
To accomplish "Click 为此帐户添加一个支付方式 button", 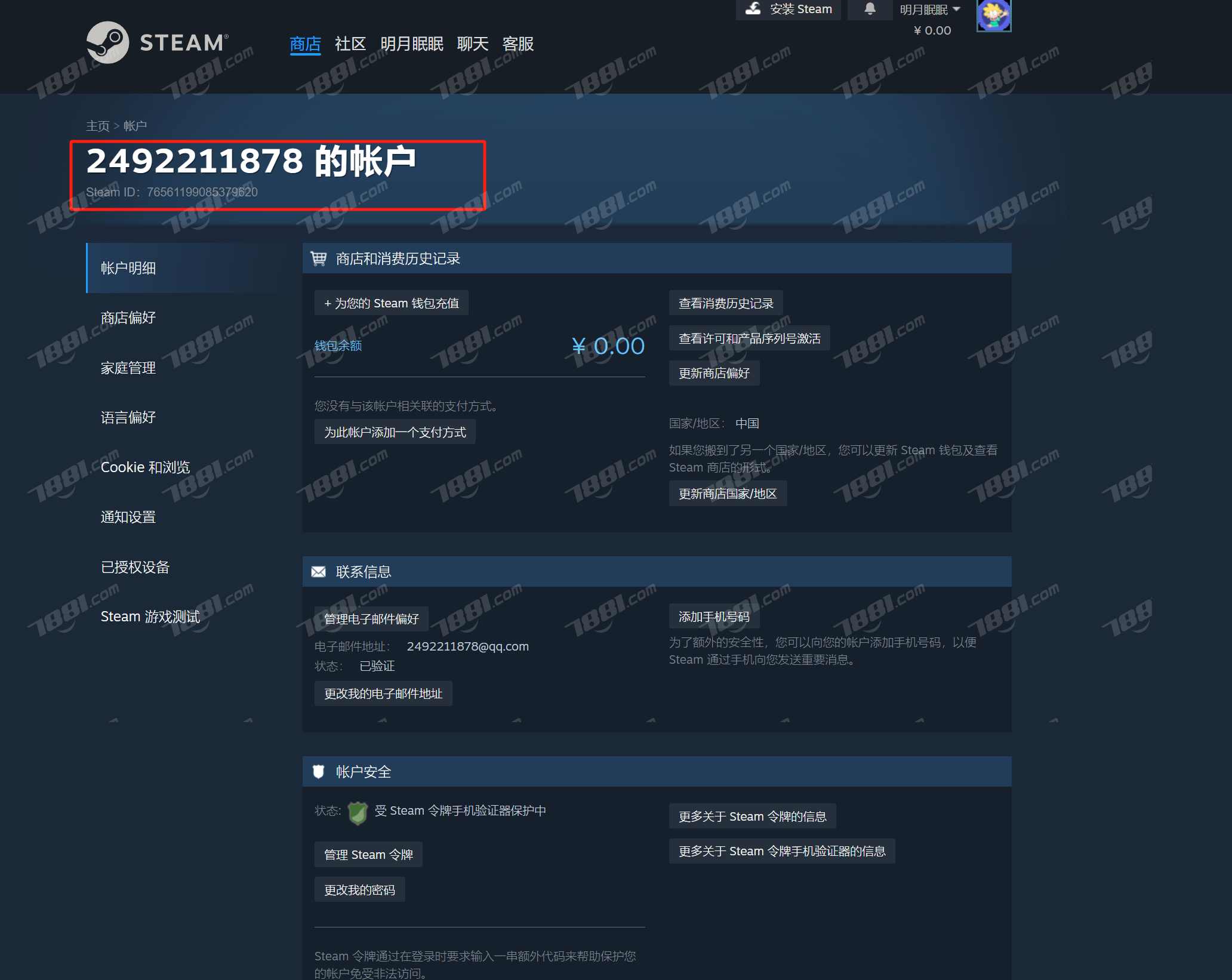I will point(395,432).
